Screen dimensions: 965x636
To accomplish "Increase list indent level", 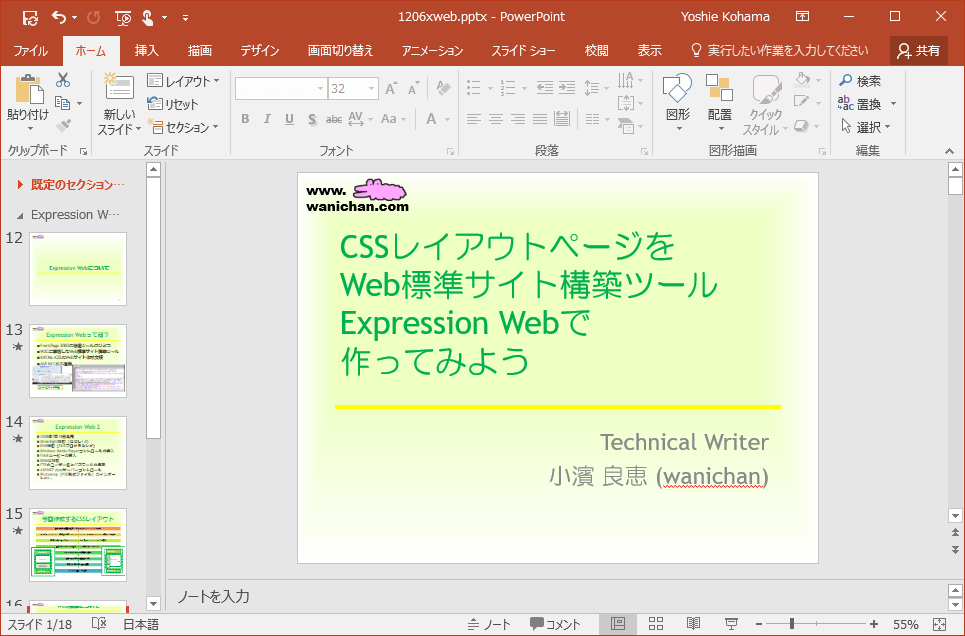I will pos(567,88).
